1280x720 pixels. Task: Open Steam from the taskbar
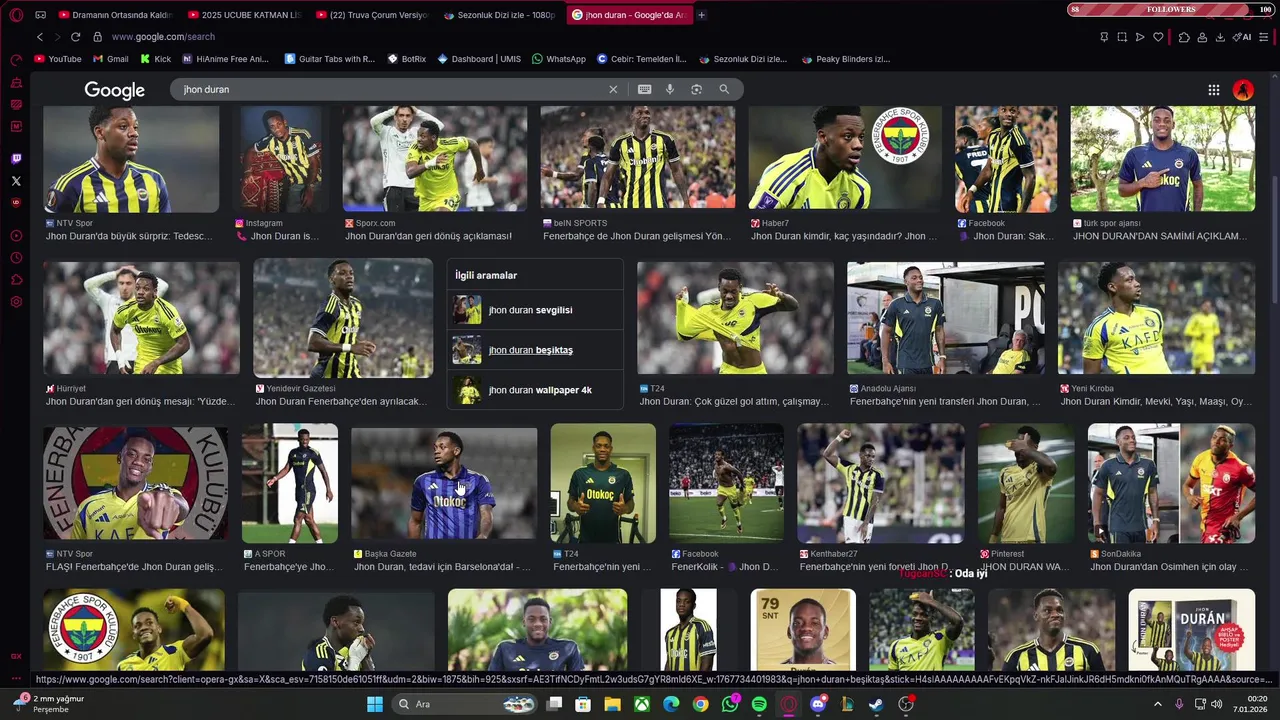click(875, 704)
